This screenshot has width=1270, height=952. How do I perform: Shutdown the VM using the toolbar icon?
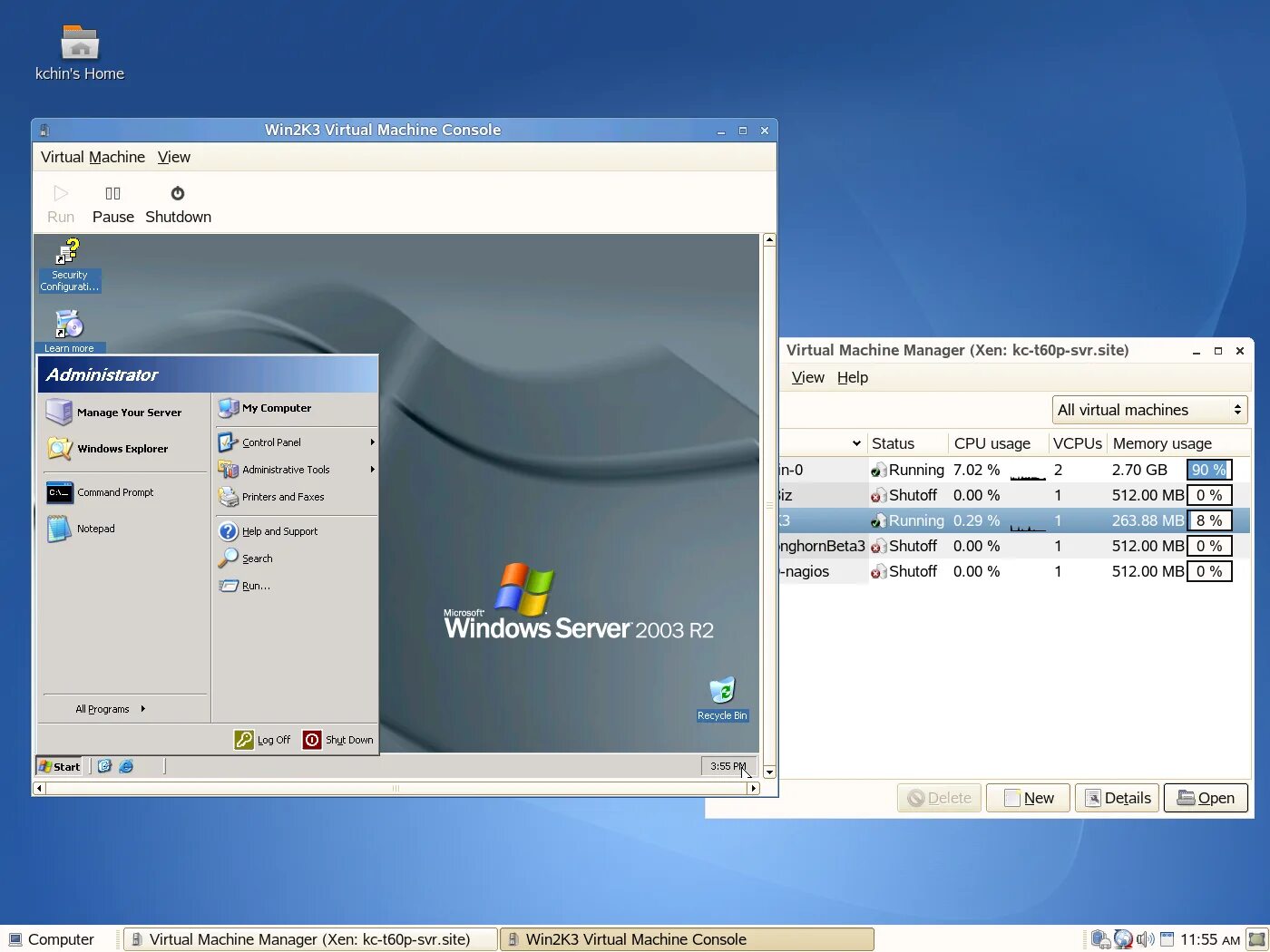pyautogui.click(x=177, y=201)
